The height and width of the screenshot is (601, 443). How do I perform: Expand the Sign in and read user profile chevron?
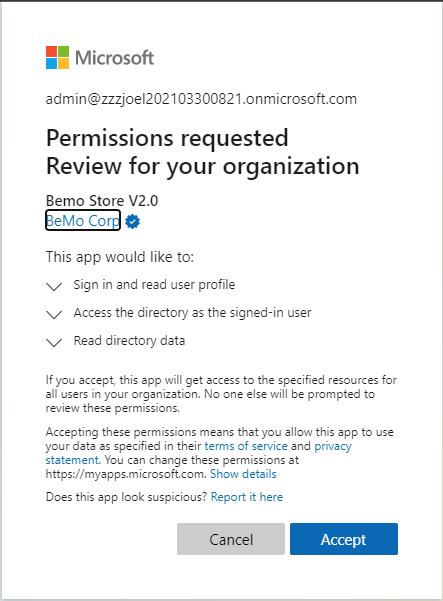pos(54,286)
